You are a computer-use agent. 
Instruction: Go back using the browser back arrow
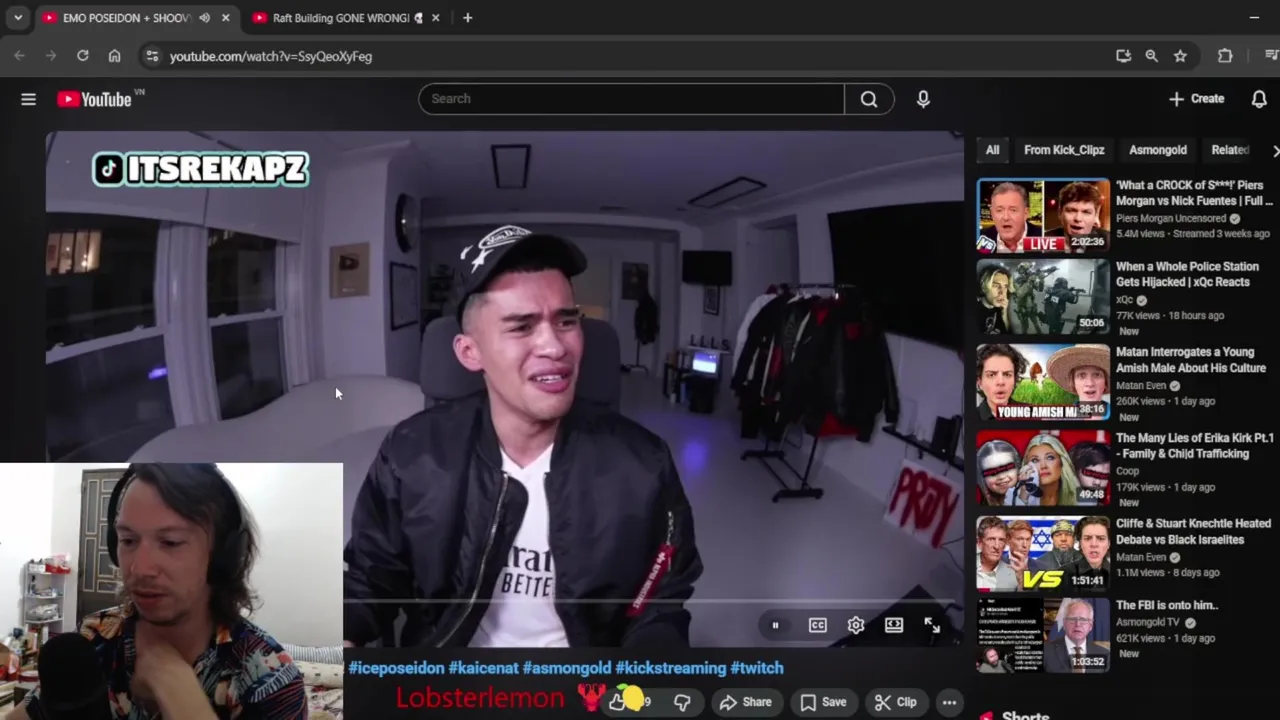[20, 56]
